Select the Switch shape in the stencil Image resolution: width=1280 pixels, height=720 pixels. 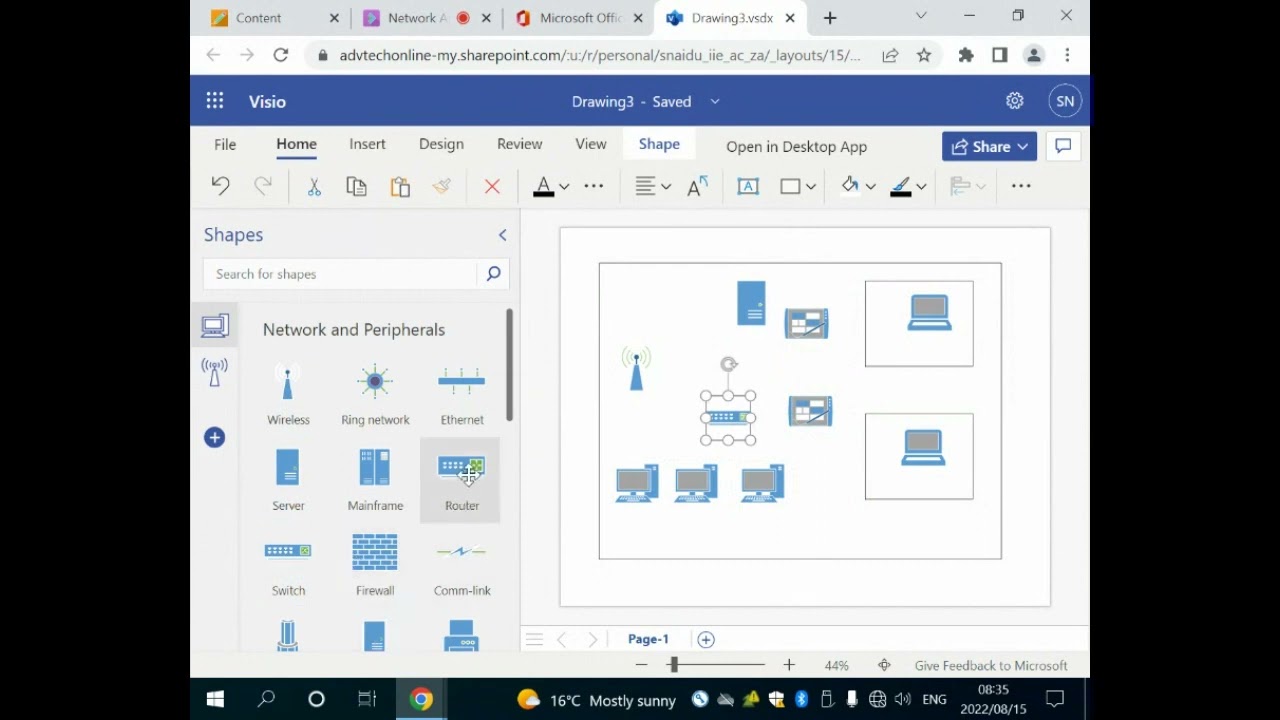[288, 565]
